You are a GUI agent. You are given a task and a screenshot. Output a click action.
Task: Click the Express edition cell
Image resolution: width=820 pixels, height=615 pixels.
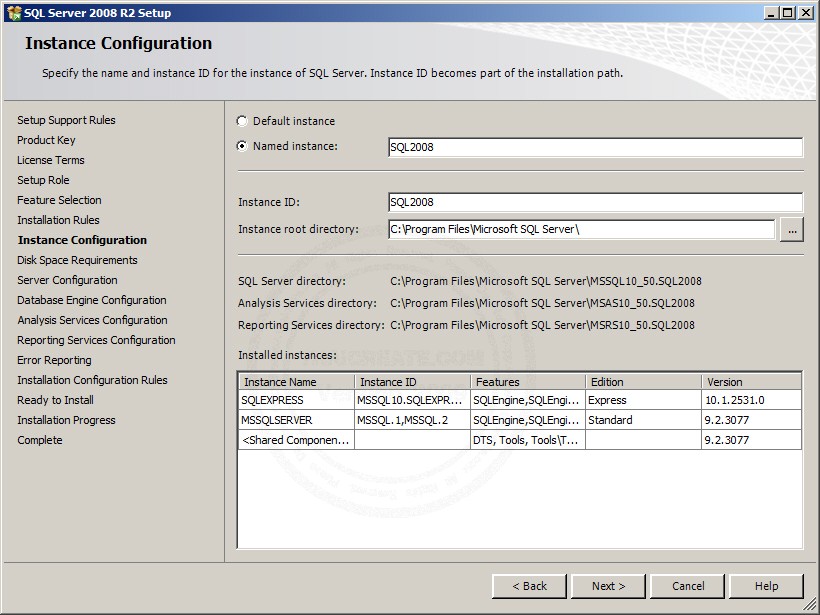pyautogui.click(x=644, y=400)
